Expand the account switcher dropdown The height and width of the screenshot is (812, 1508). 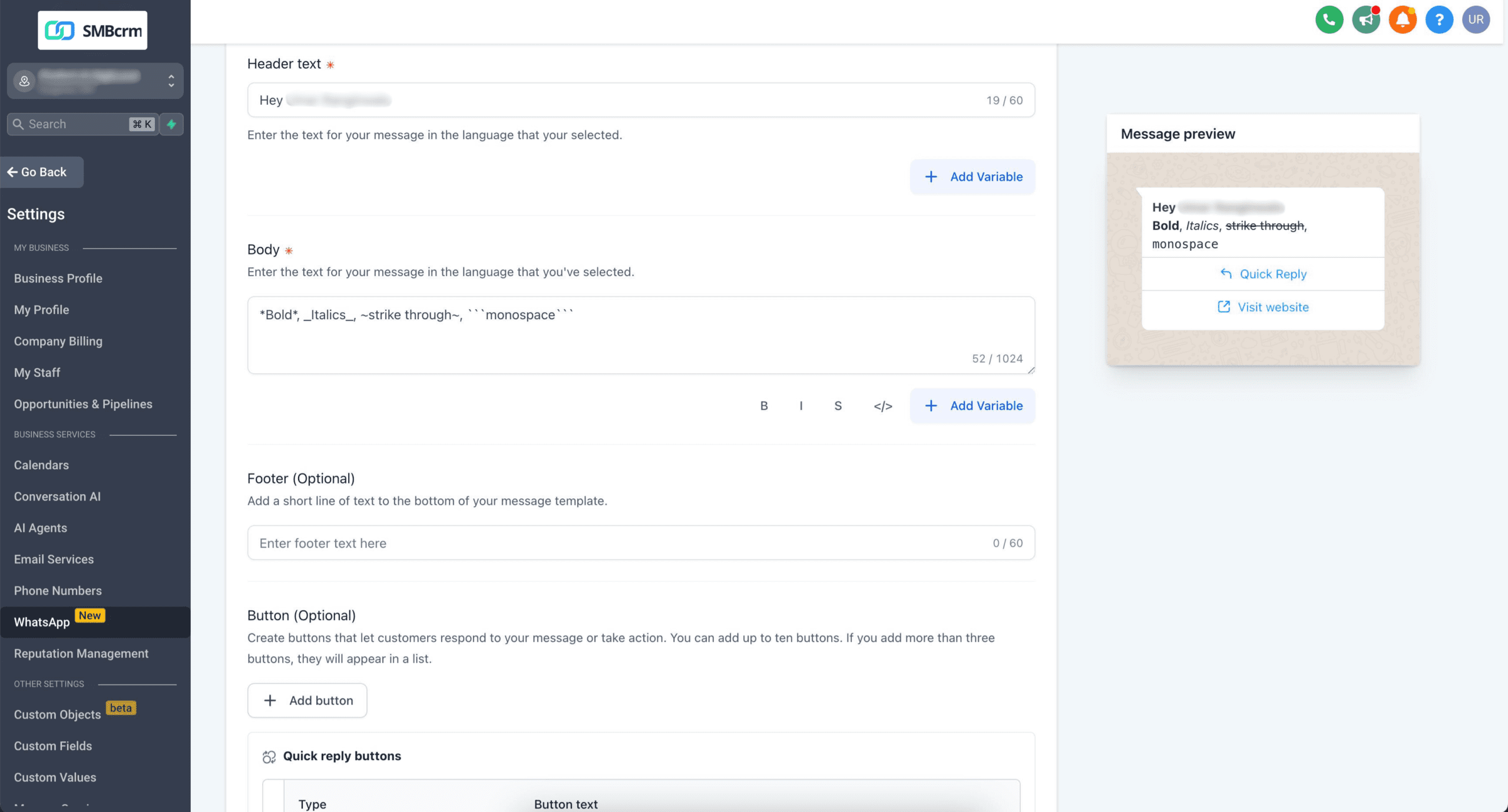[x=95, y=81]
